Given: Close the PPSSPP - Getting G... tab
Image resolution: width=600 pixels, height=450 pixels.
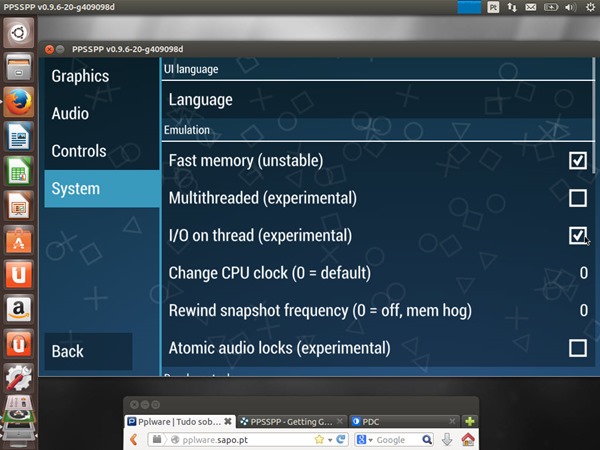Looking at the screenshot, I should coord(339,421).
